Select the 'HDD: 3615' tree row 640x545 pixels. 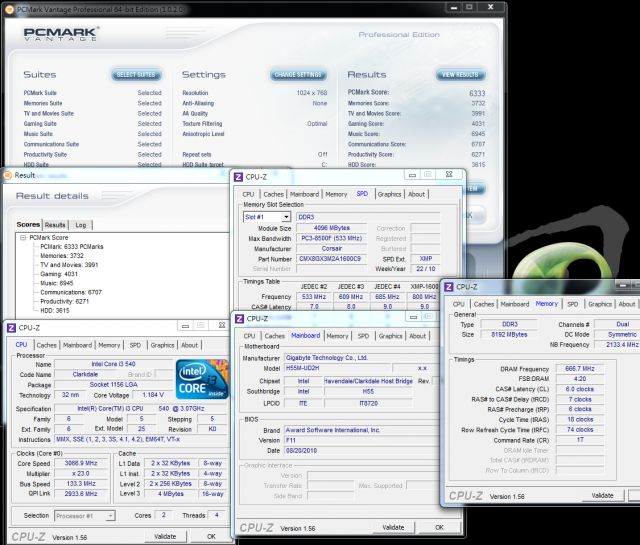tap(55, 311)
